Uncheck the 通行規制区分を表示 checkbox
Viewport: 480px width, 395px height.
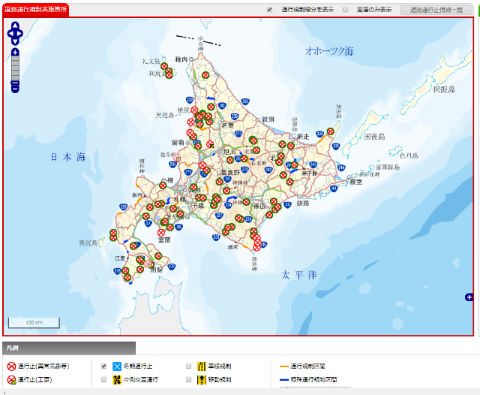pos(270,10)
